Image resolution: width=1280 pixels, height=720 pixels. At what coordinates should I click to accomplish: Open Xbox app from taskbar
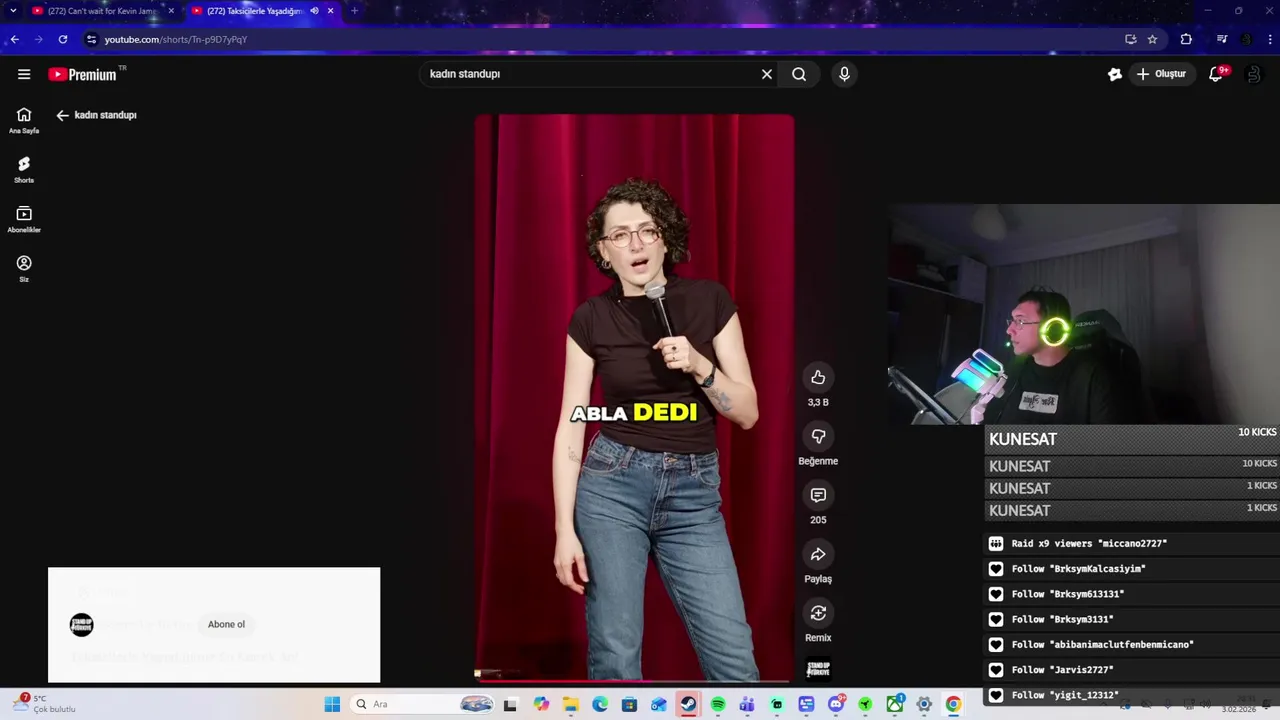(894, 704)
